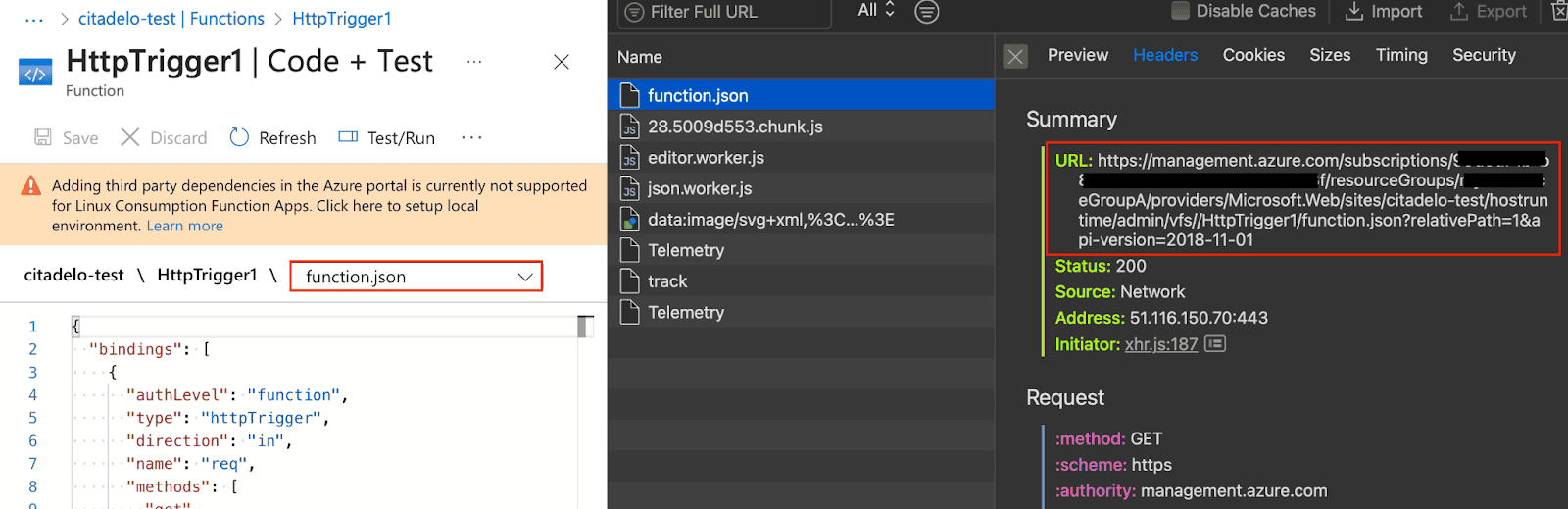Switch to the Preview tab
Screen dimensions: 1568x509
[x=1077, y=55]
